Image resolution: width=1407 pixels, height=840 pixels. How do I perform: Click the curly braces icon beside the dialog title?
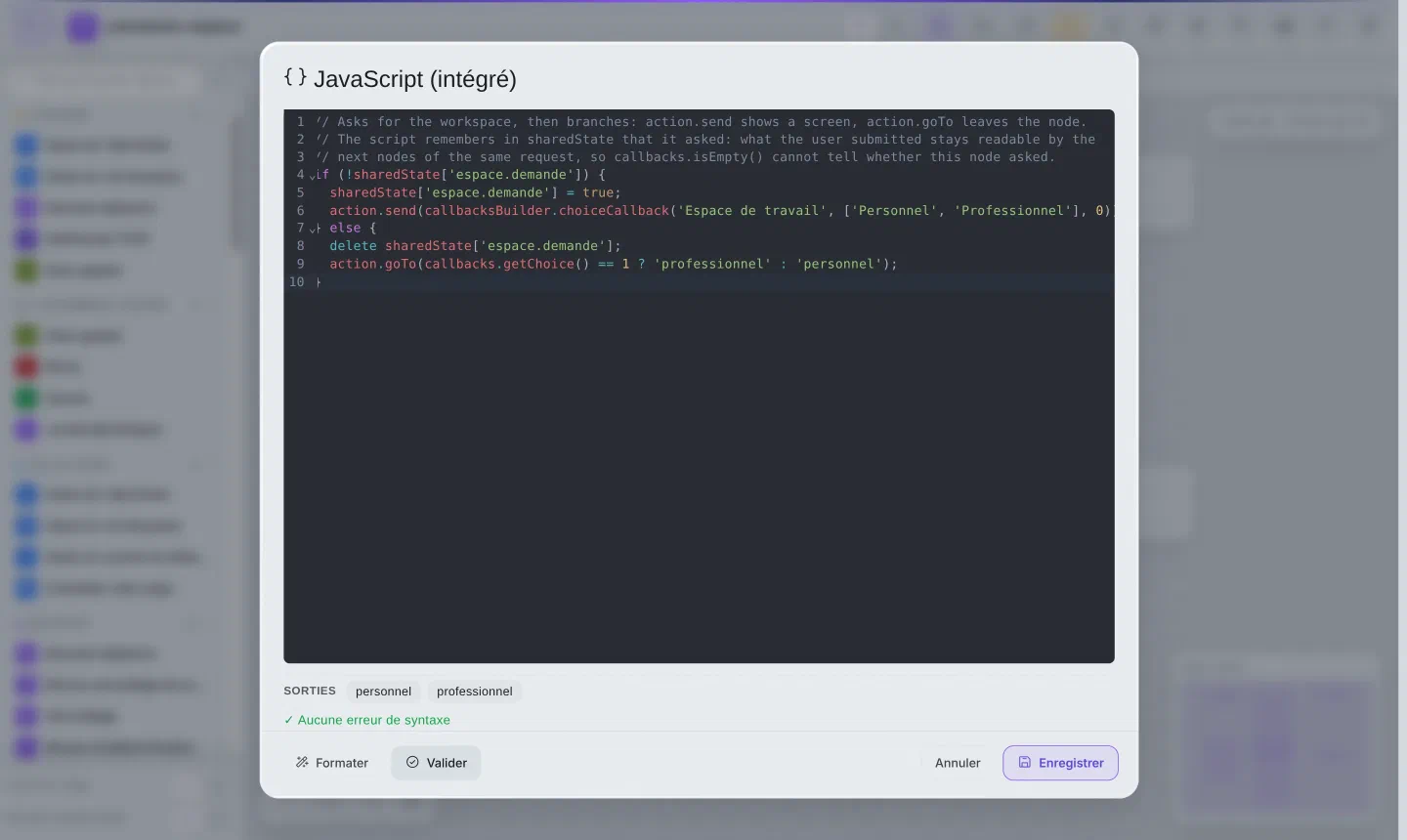[295, 77]
